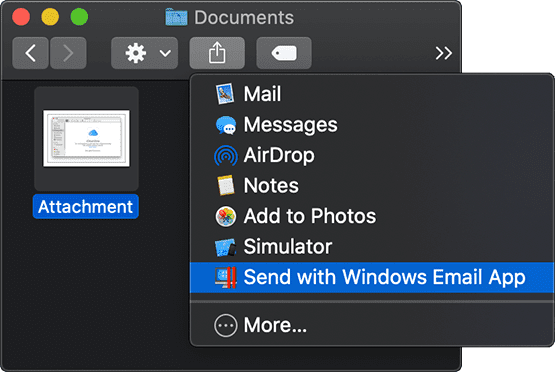Choose Mail from the share menu
This screenshot has height=372, width=555.
click(x=372, y=94)
